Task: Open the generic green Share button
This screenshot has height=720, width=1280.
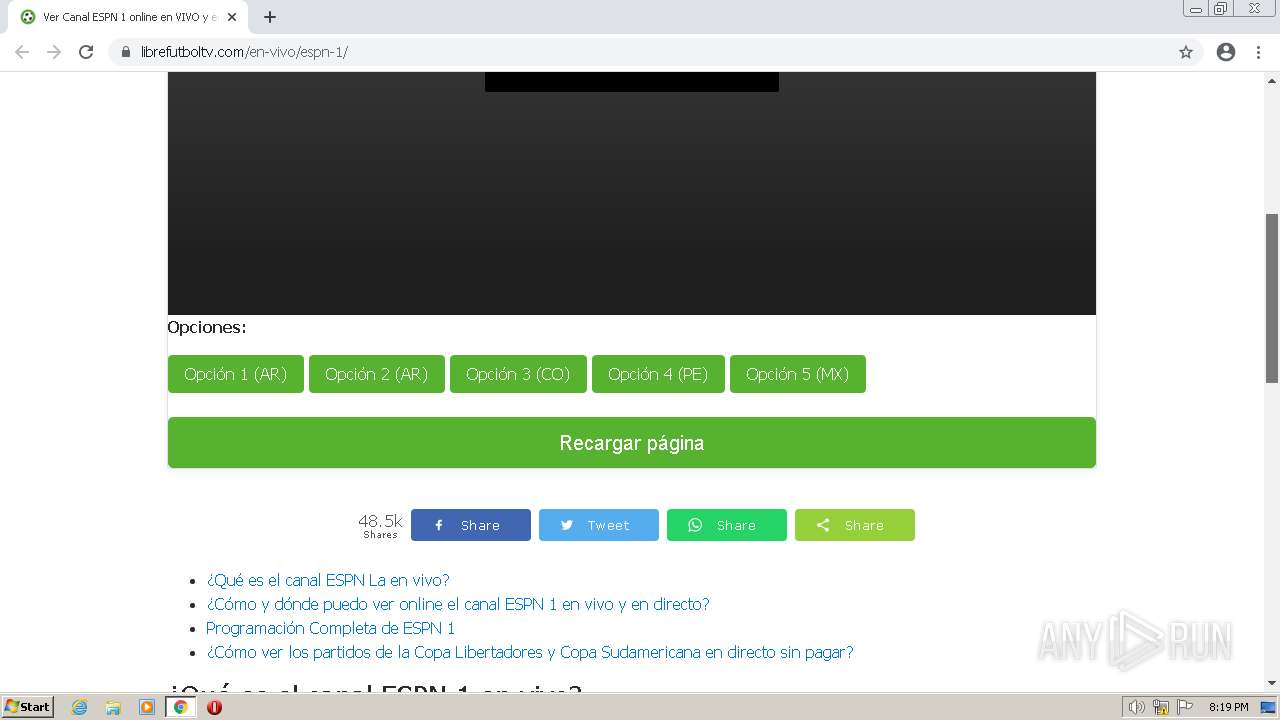Action: [x=855, y=525]
